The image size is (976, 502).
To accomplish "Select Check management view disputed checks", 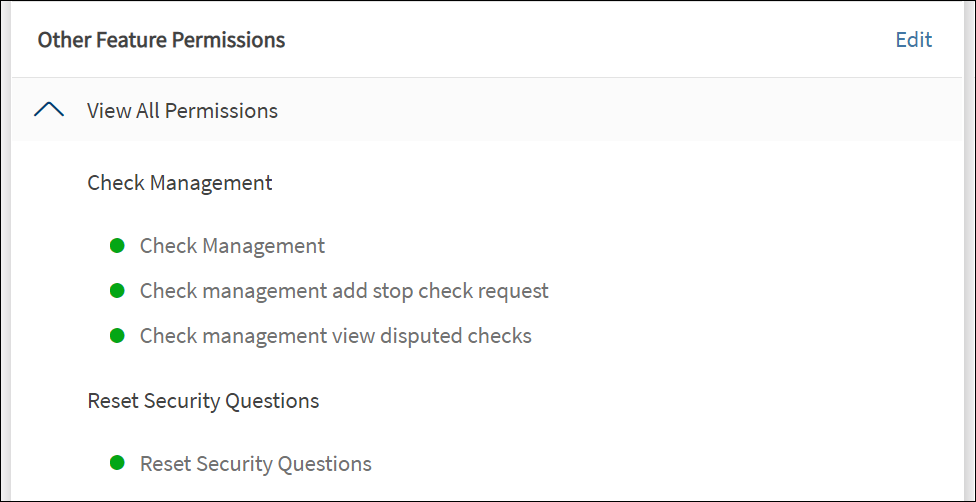I will tap(335, 336).
